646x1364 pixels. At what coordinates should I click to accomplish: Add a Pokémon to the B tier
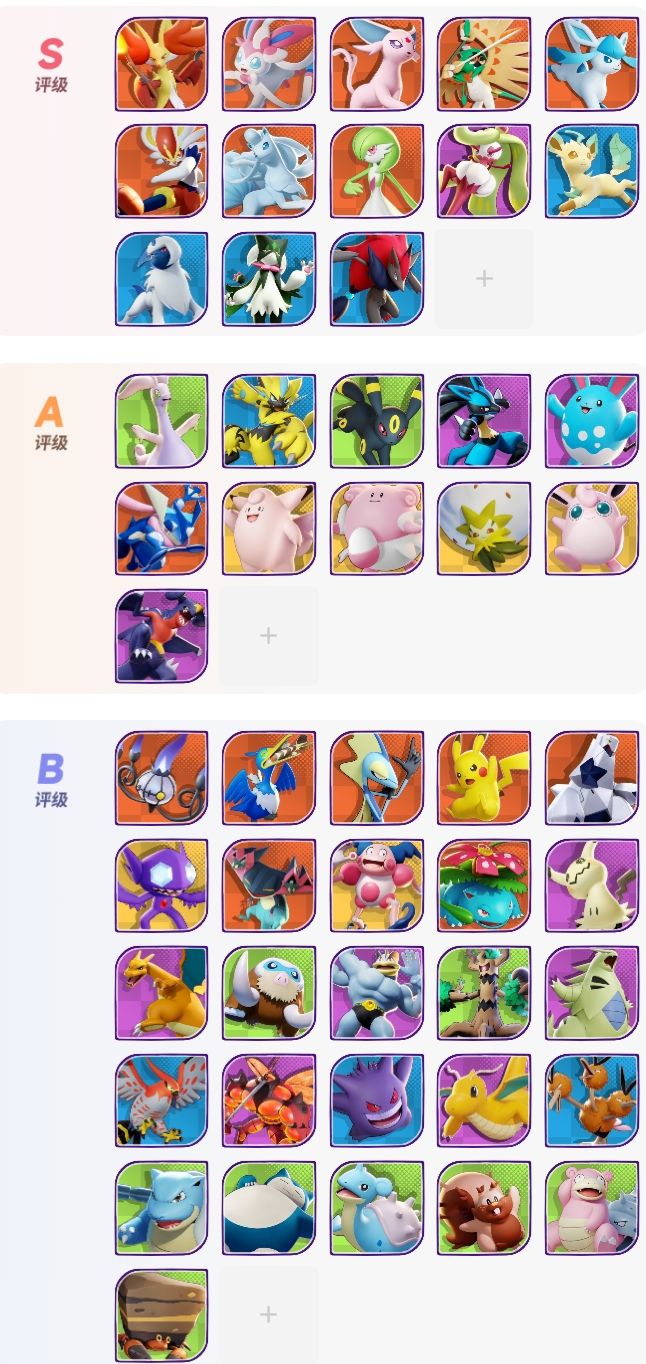point(269,1315)
